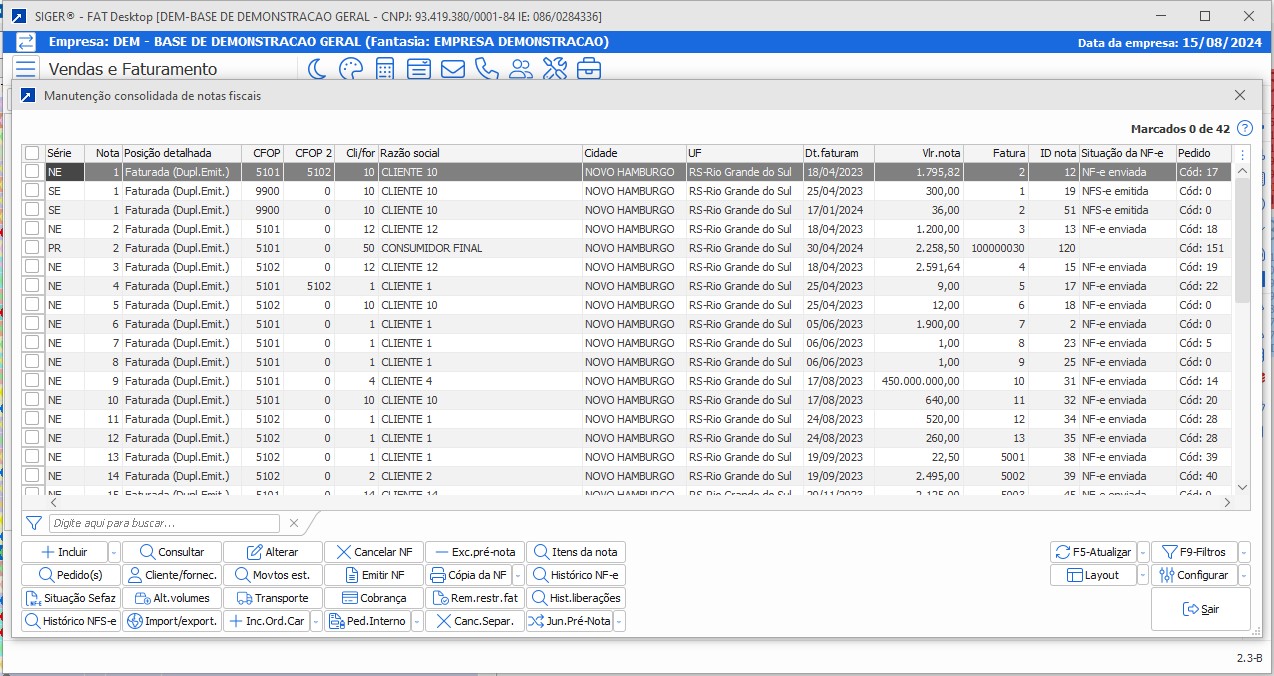Click the help question mark icon
The image size is (1274, 676).
[x=1245, y=128]
